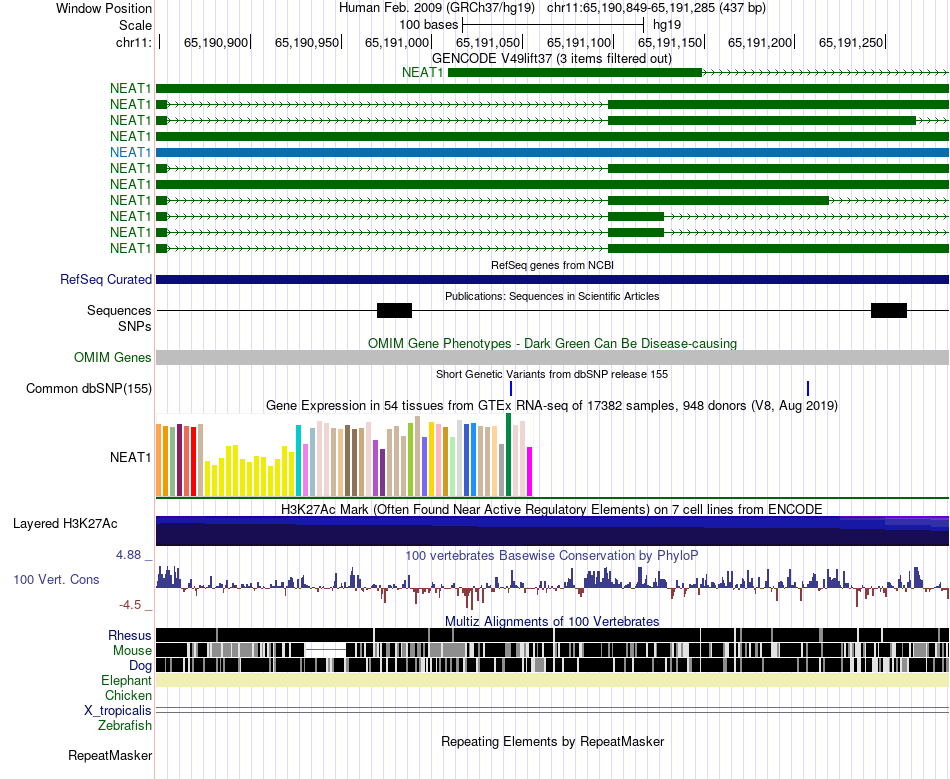Click the rightmost black block in Sequences track
The width and height of the screenshot is (950, 779).
pyautogui.click(x=889, y=310)
